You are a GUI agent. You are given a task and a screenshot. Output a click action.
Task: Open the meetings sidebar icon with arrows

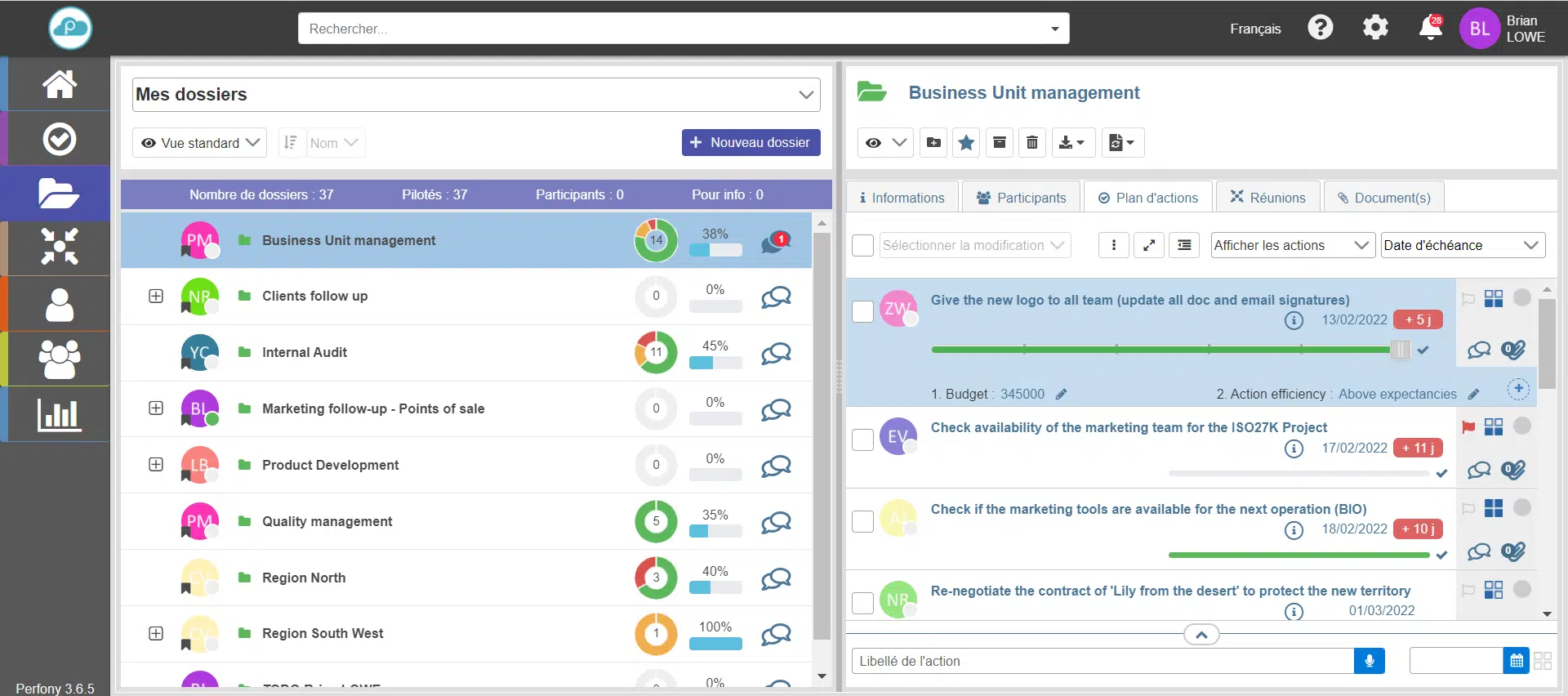coord(60,247)
